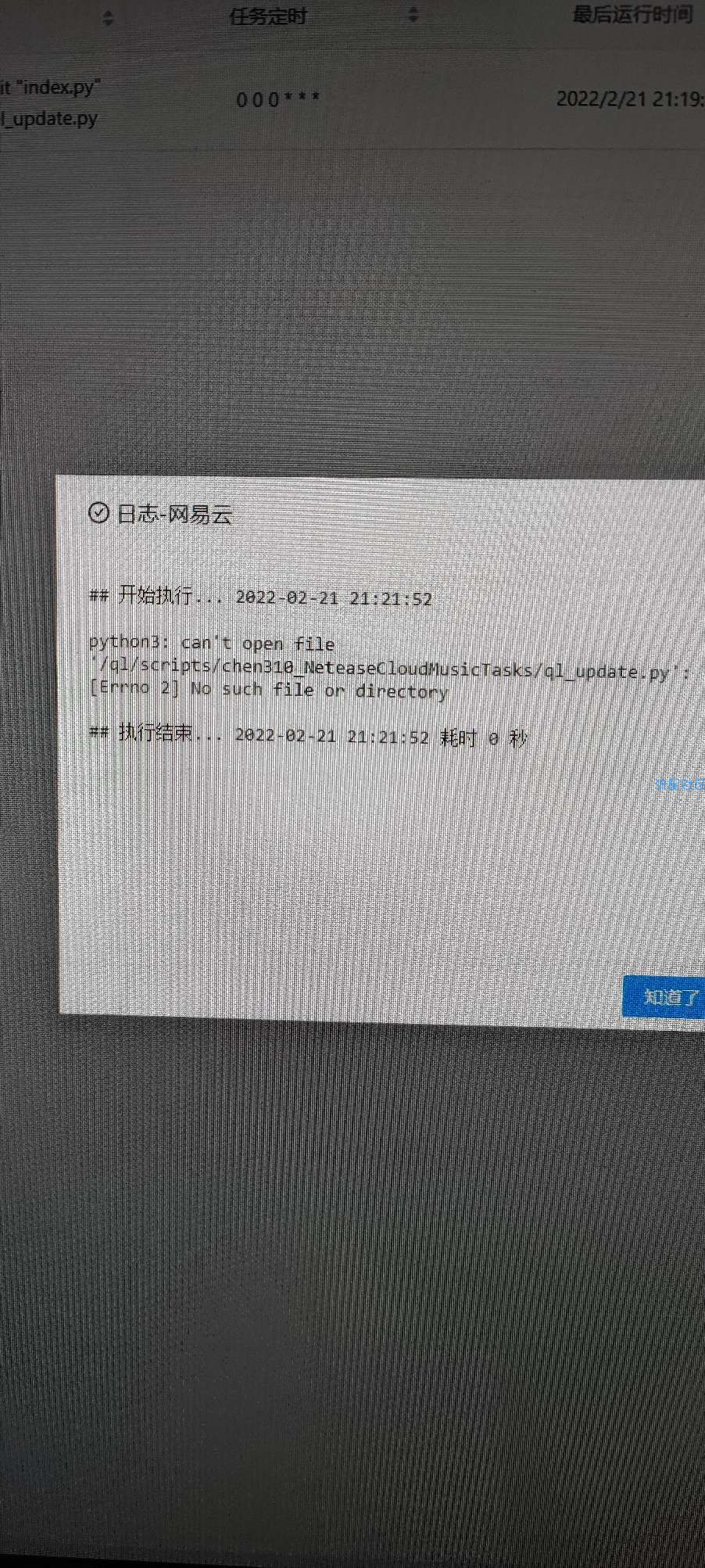Select the 最后运行时间 column header
The image size is (705, 1568).
(632, 14)
